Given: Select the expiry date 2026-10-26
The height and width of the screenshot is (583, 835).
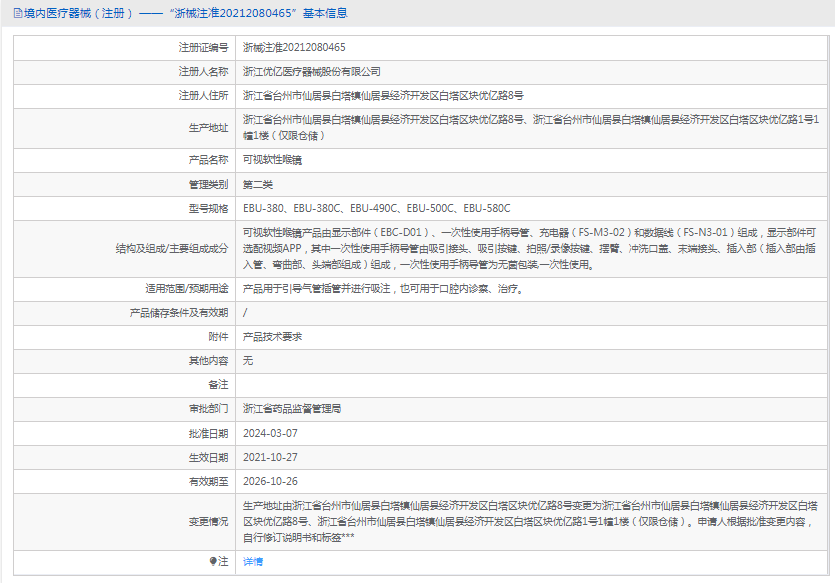Looking at the screenshot, I should pyautogui.click(x=271, y=481).
